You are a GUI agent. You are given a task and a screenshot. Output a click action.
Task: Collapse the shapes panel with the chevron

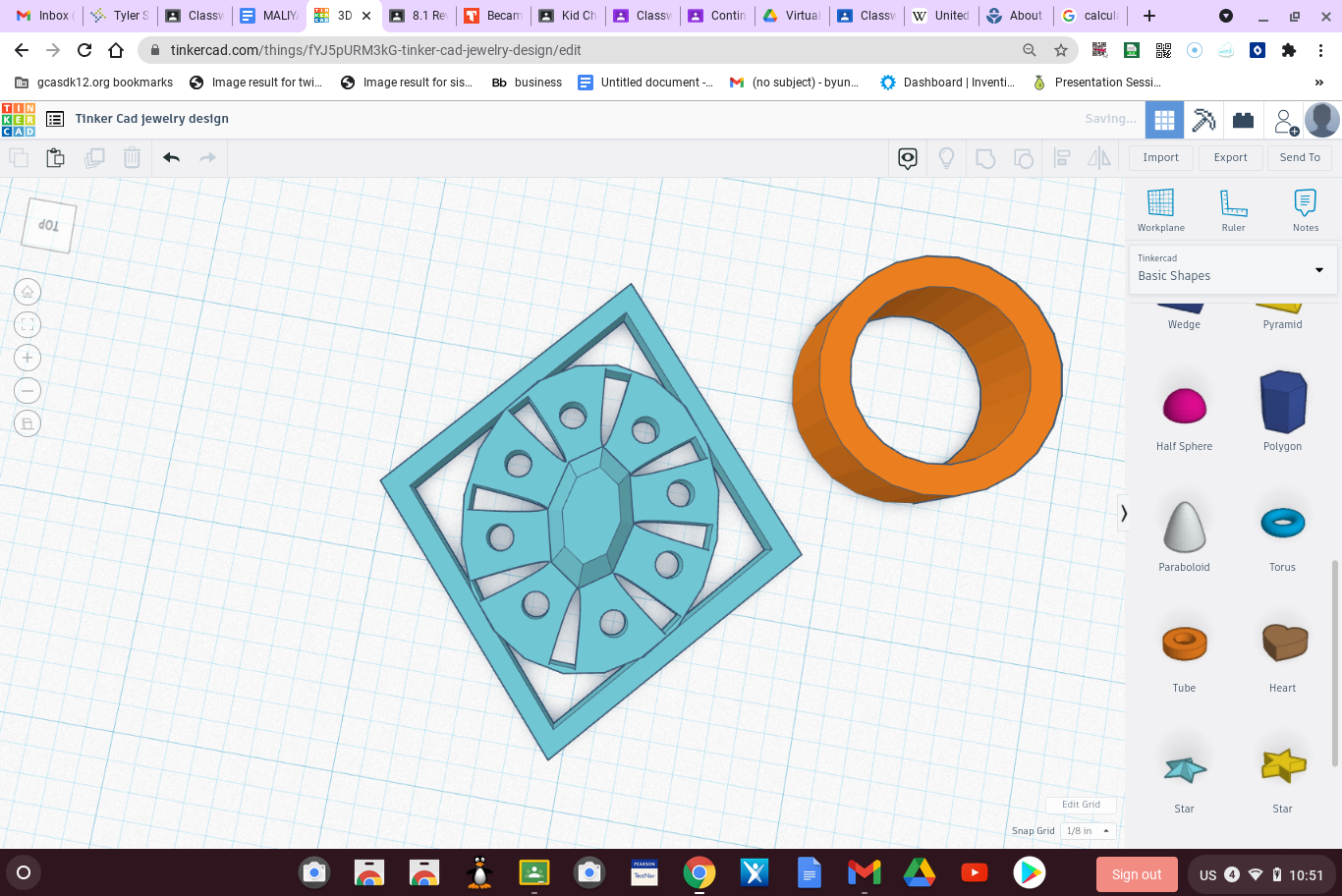coord(1123,513)
